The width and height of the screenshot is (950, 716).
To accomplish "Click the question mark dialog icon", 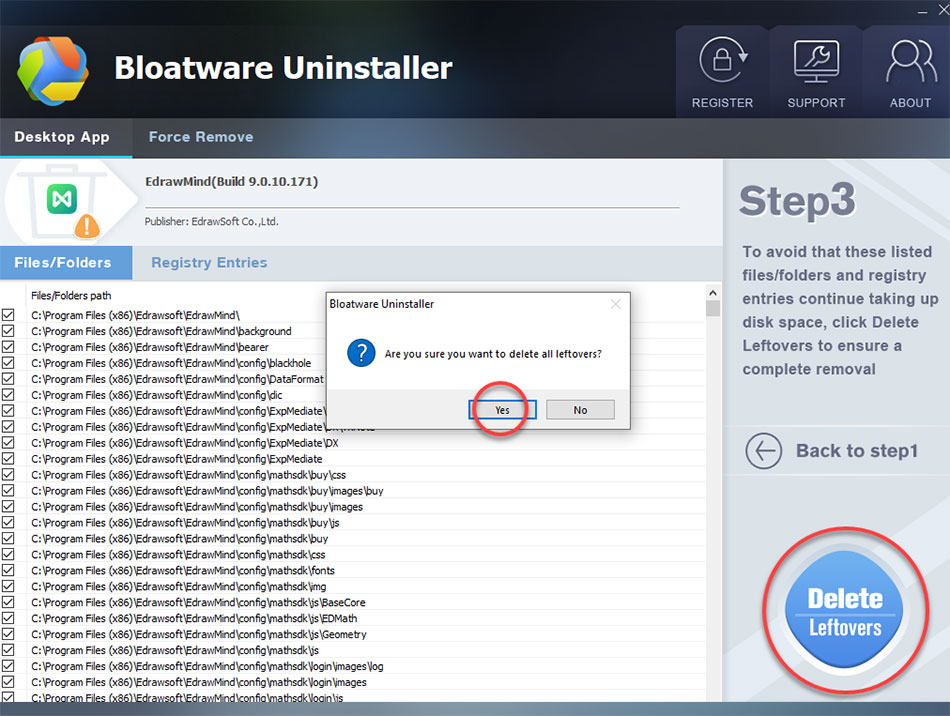I will click(361, 353).
